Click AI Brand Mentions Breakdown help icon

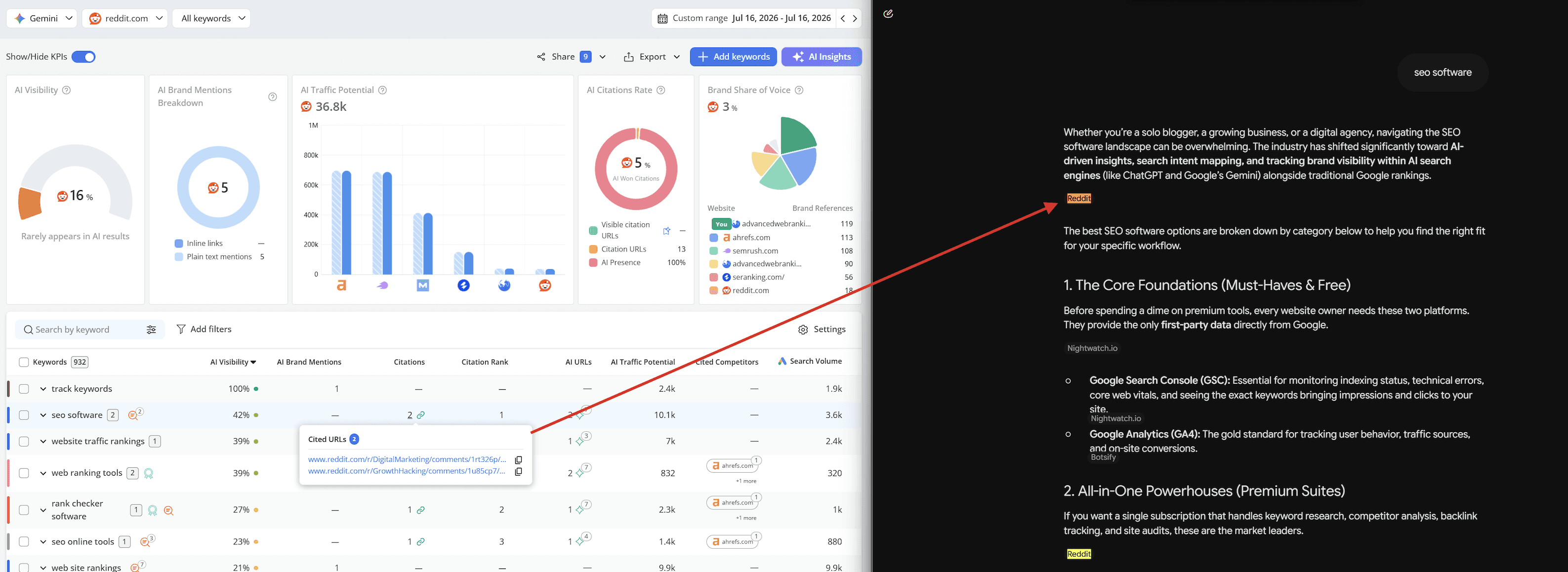click(273, 97)
